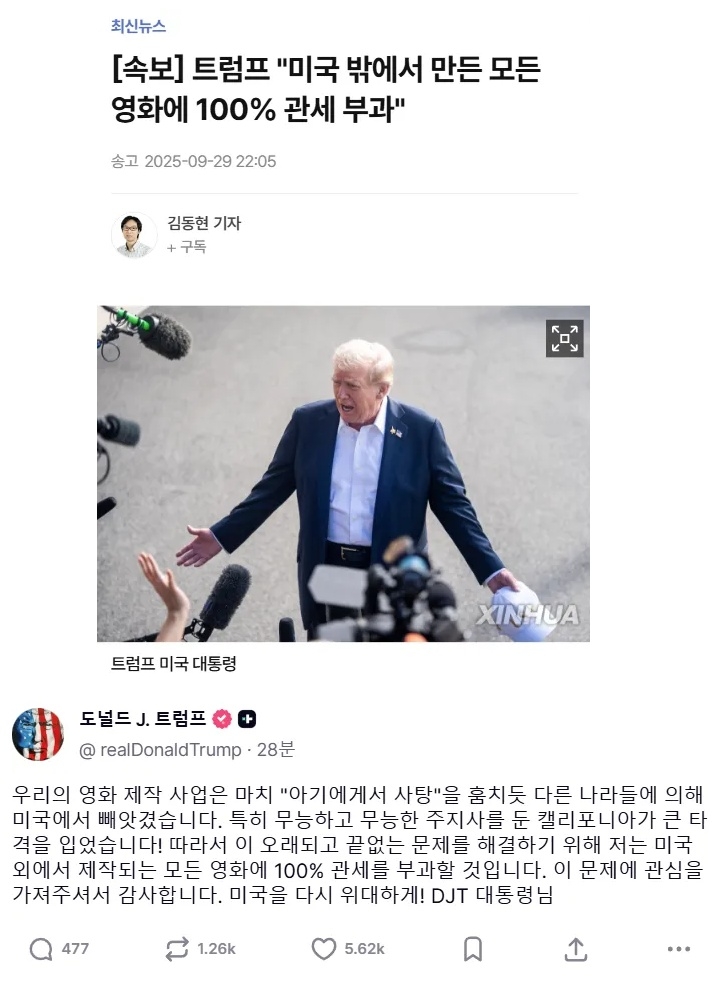721x988 pixels.
Task: Open the 최신뉴스 category link
Action: coord(138,26)
